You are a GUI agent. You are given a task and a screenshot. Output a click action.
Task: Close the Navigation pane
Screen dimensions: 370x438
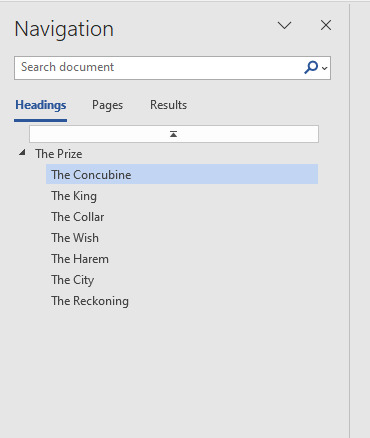pos(326,25)
